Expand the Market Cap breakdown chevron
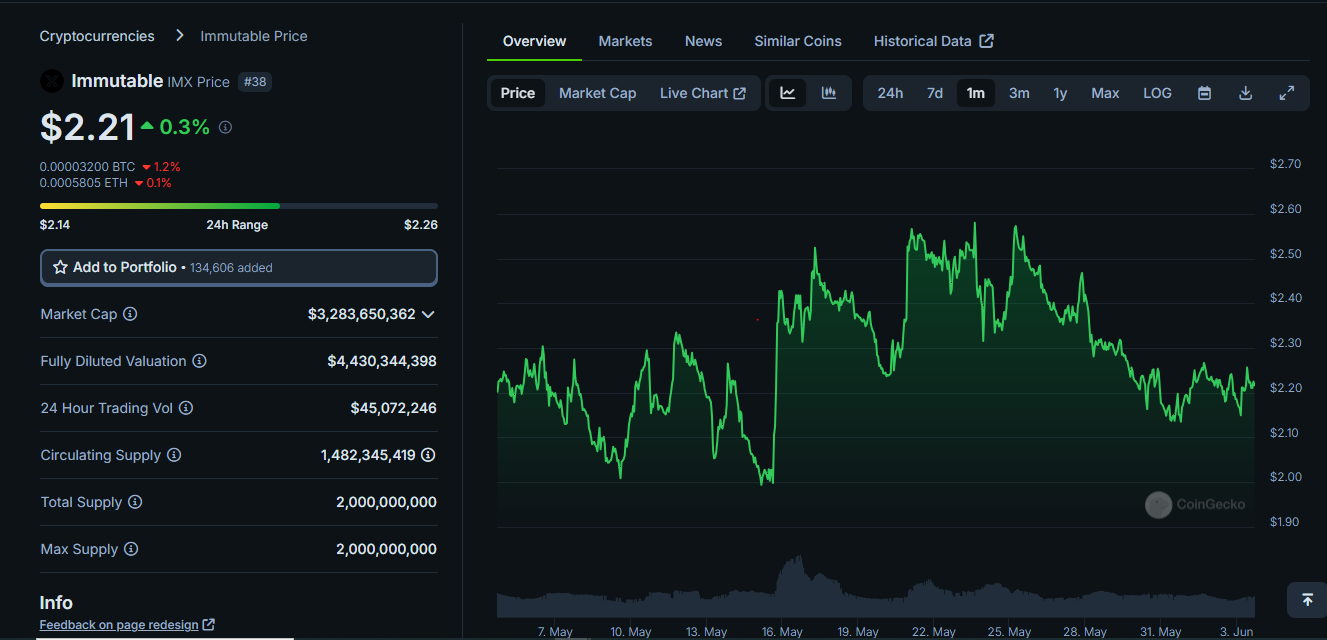The image size is (1327, 640). 428,314
